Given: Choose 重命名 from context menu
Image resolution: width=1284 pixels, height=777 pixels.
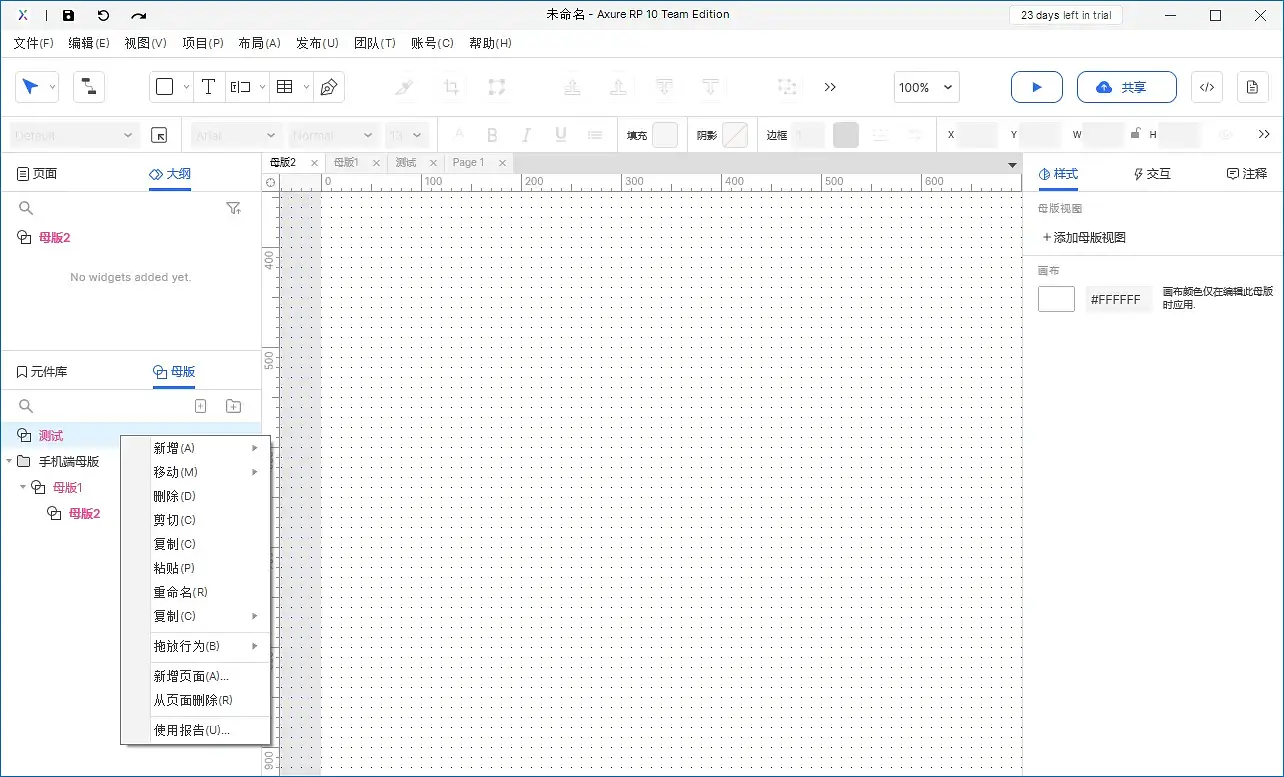Looking at the screenshot, I should pos(180,592).
